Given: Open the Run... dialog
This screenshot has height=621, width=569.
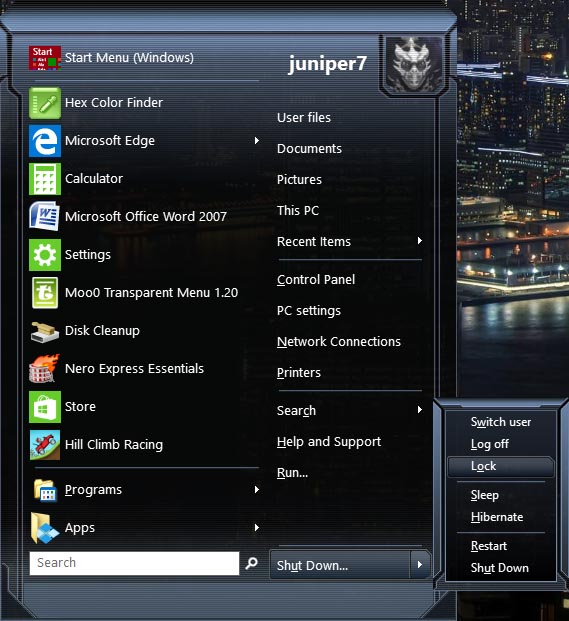Looking at the screenshot, I should (292, 472).
